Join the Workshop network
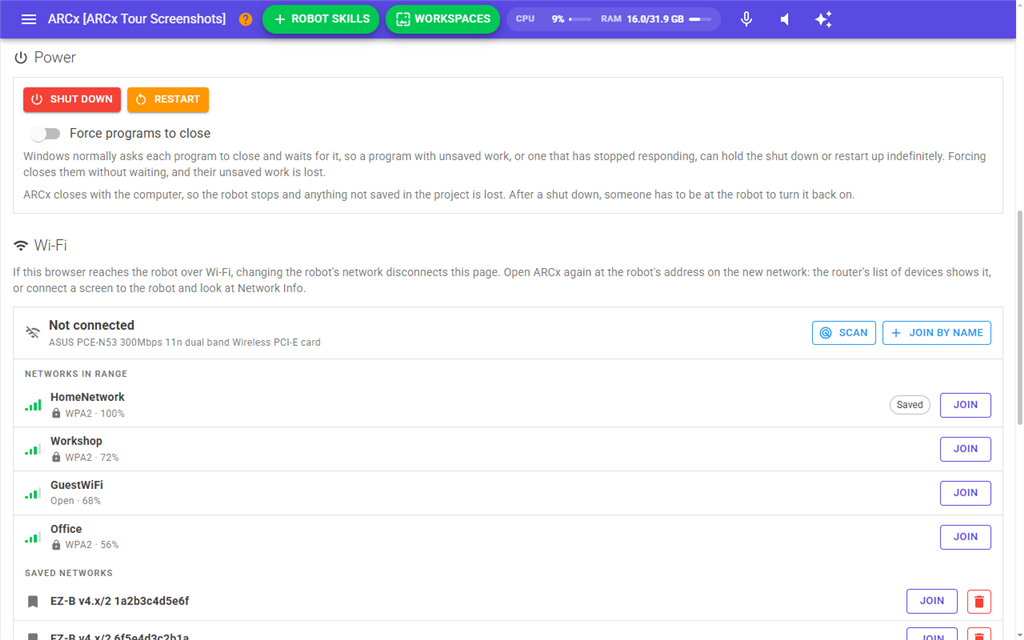Image resolution: width=1024 pixels, height=640 pixels. pyautogui.click(x=965, y=449)
